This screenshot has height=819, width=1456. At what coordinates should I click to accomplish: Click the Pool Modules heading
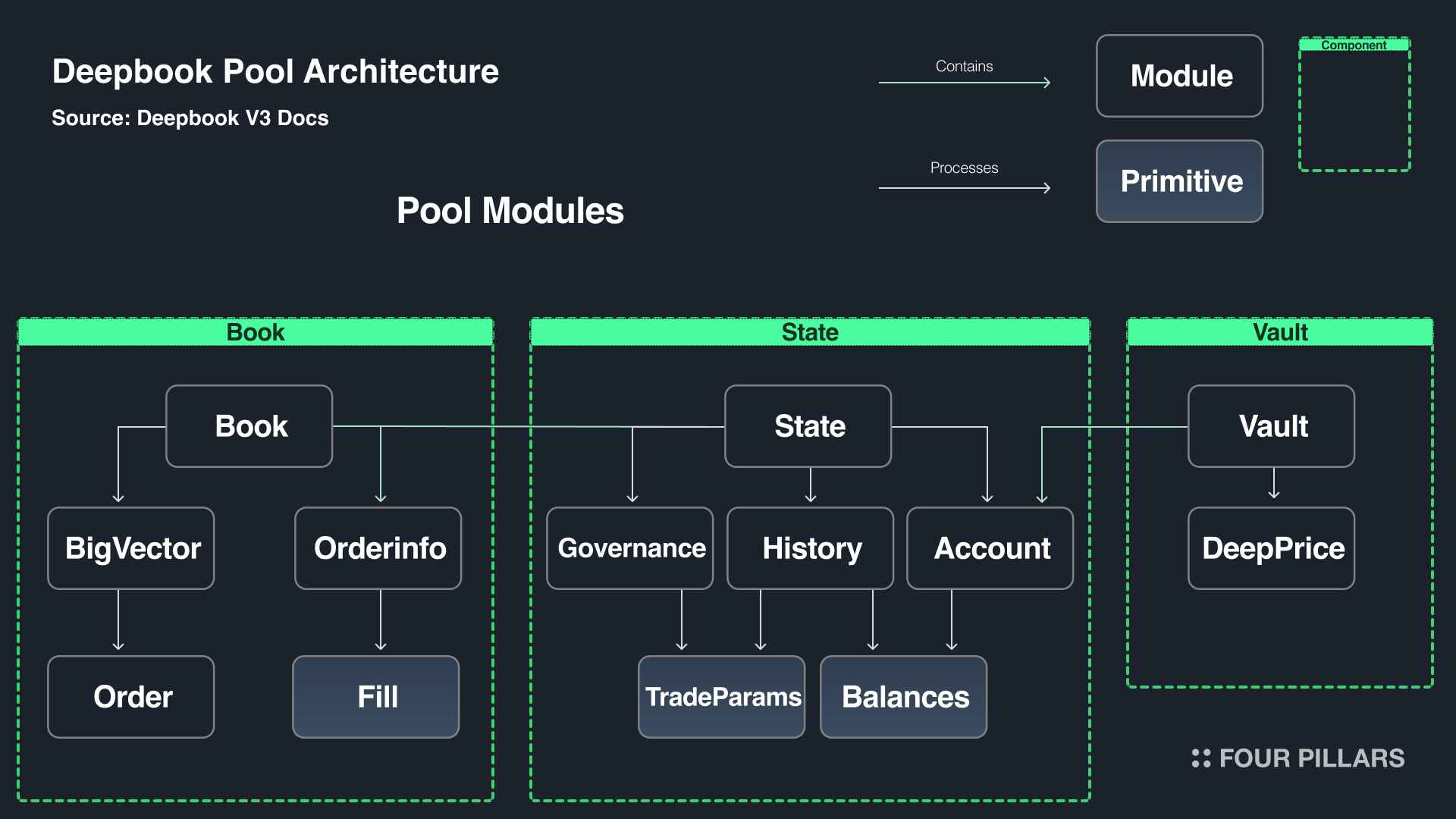point(510,211)
